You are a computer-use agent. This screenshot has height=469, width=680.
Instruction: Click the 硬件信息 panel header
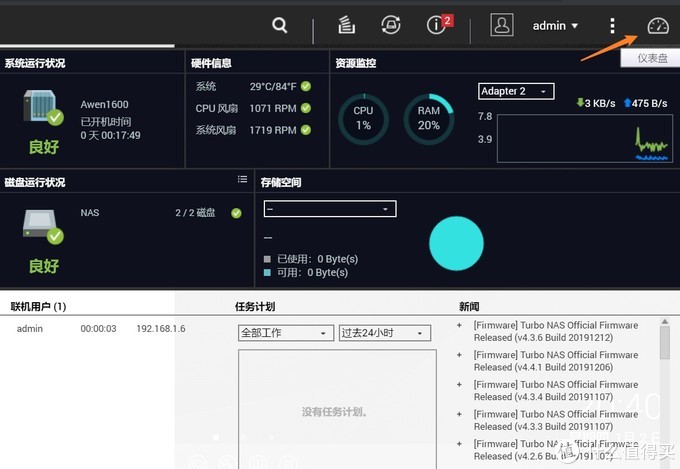click(211, 63)
